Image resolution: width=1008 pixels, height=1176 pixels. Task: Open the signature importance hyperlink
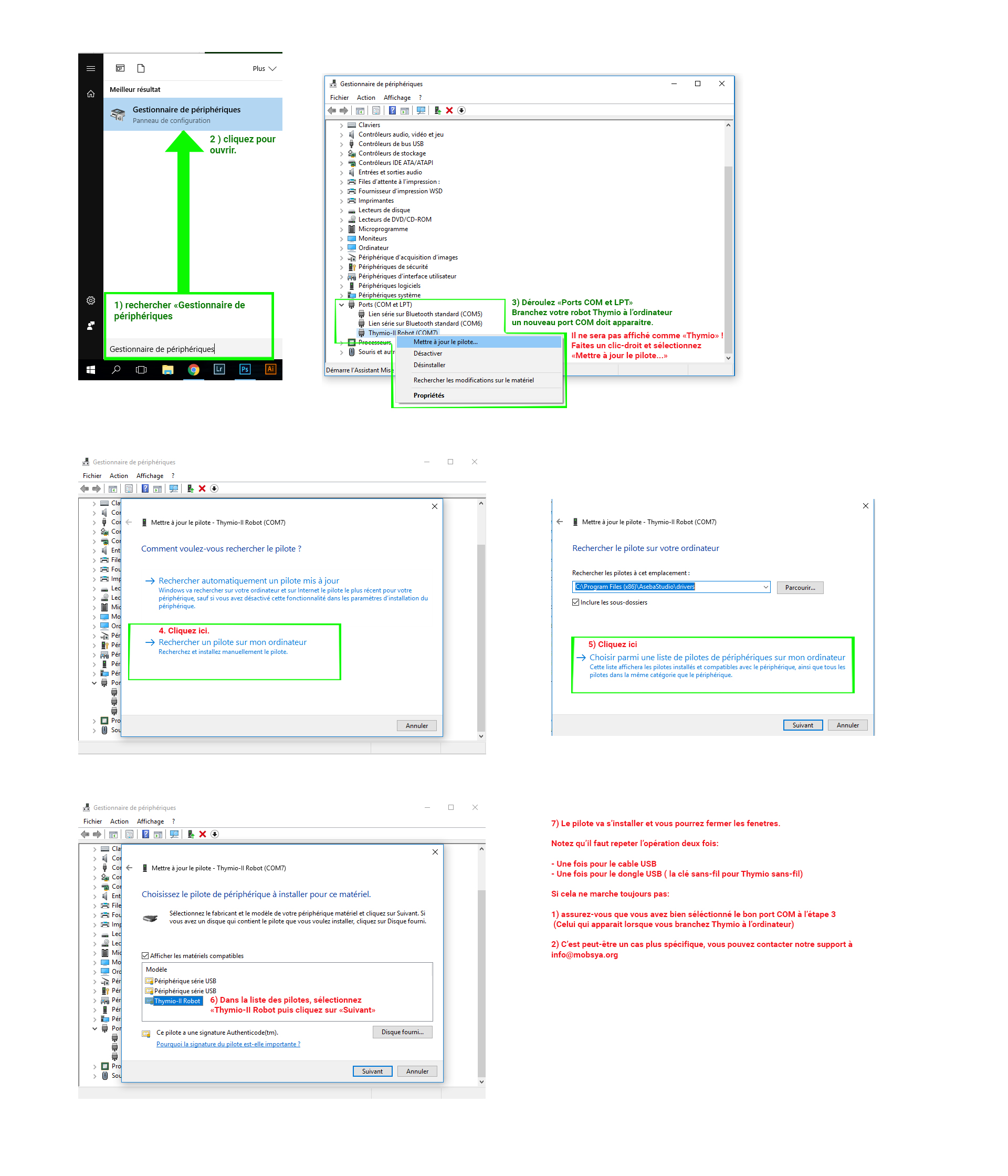coord(228,1044)
